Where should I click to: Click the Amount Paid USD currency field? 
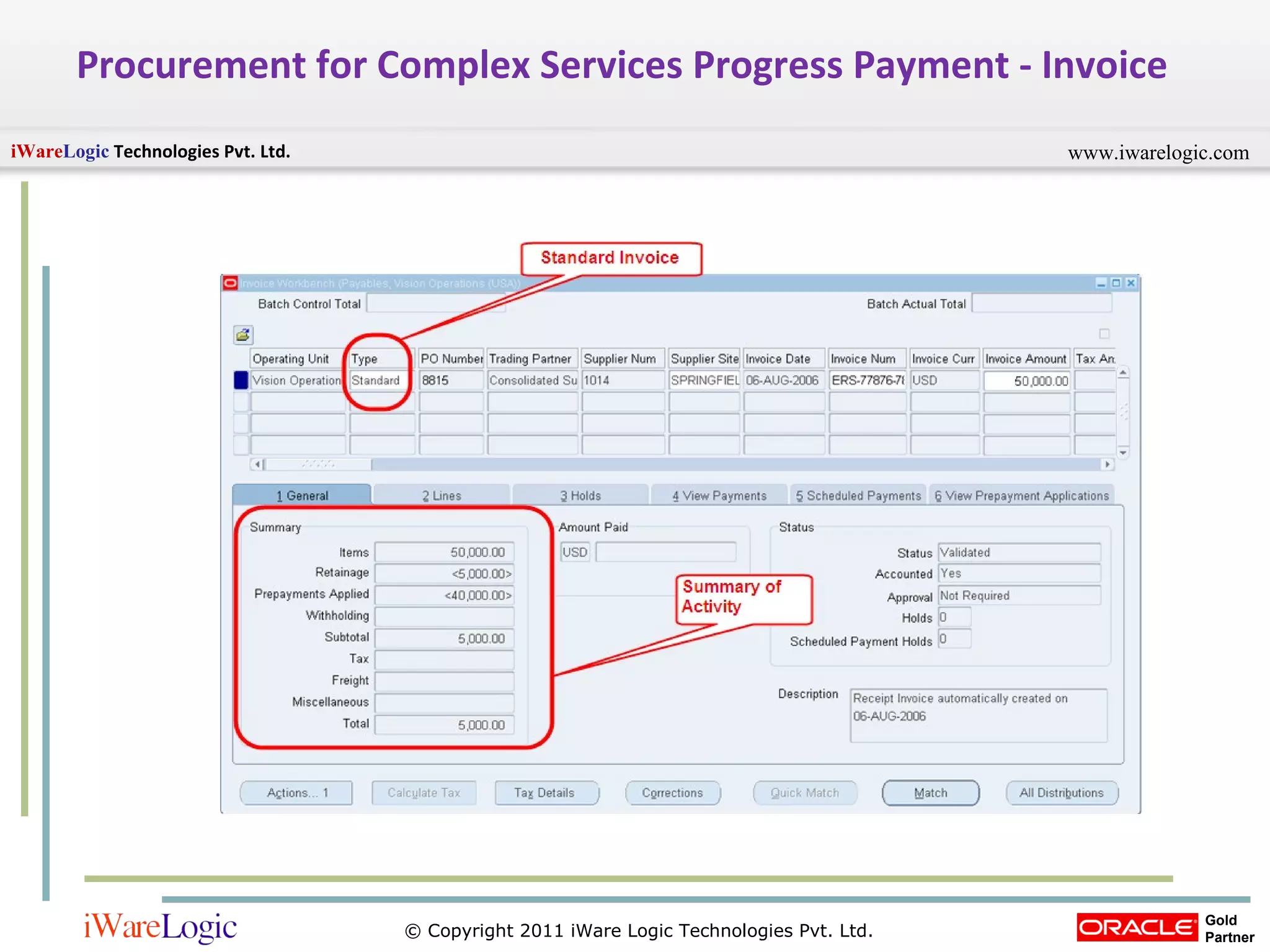(x=575, y=552)
